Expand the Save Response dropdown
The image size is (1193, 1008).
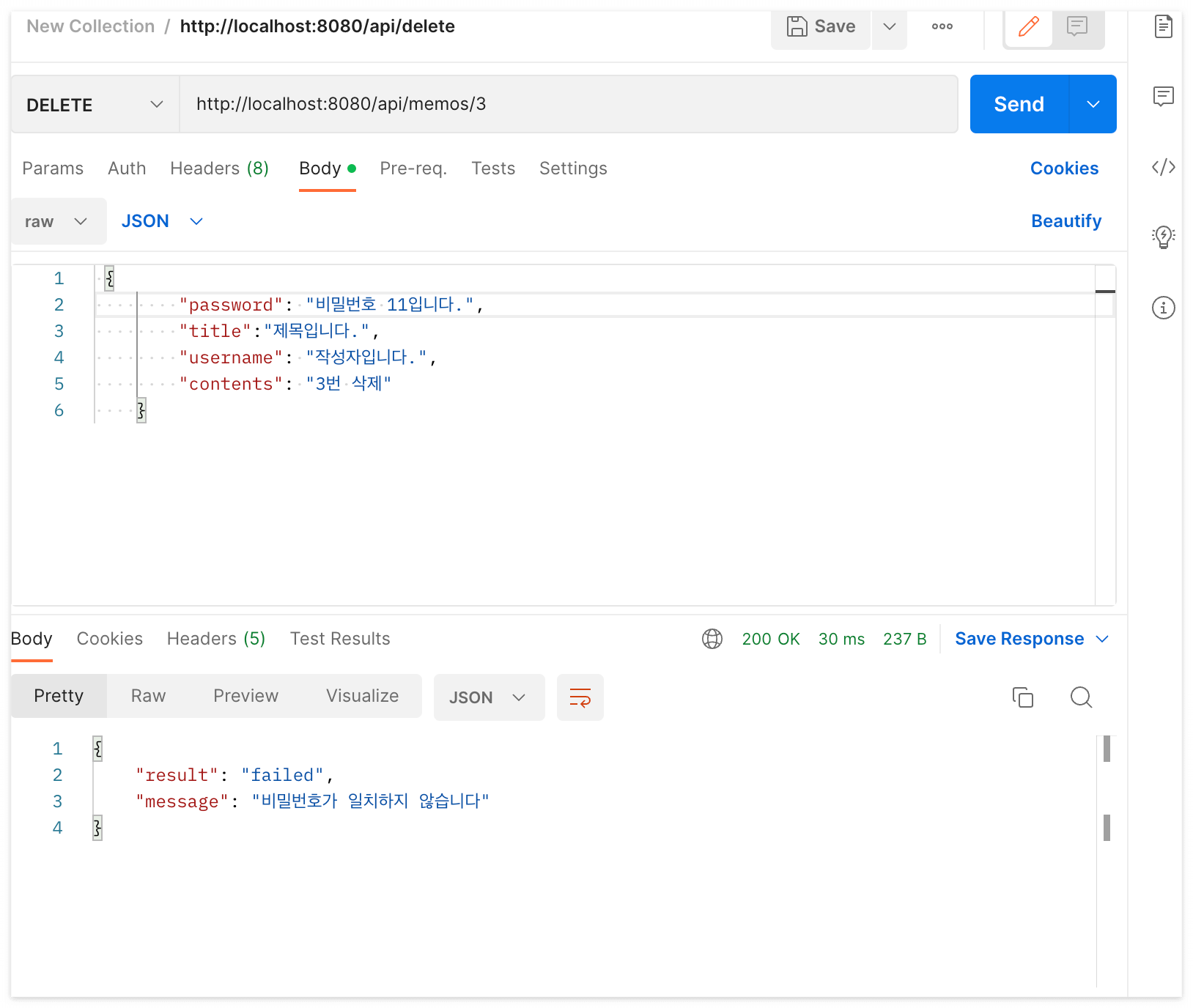click(1032, 639)
